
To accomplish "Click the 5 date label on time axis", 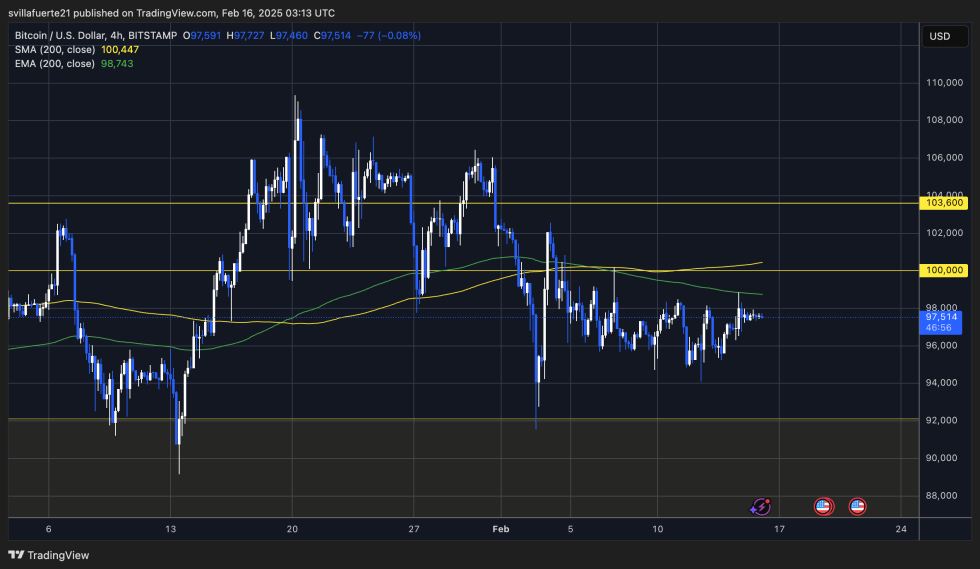I will [570, 529].
